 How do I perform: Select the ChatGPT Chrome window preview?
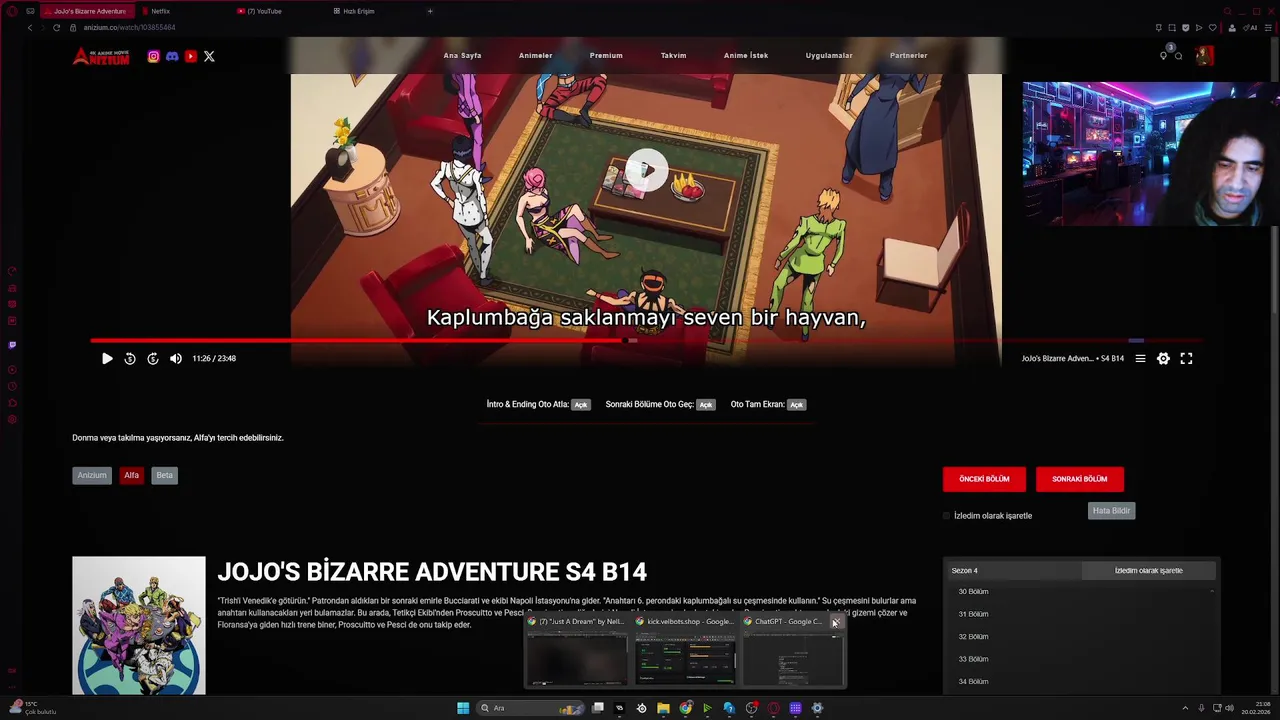click(x=792, y=651)
